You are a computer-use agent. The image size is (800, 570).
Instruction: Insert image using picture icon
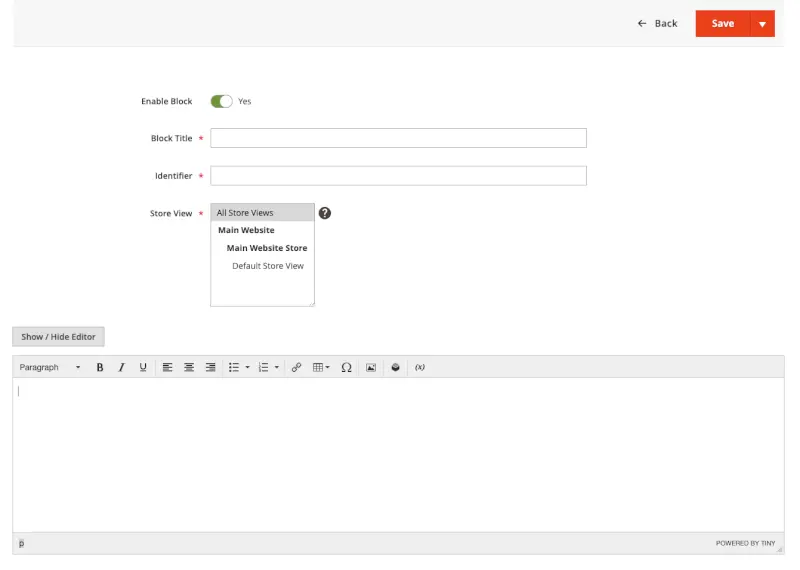(371, 367)
